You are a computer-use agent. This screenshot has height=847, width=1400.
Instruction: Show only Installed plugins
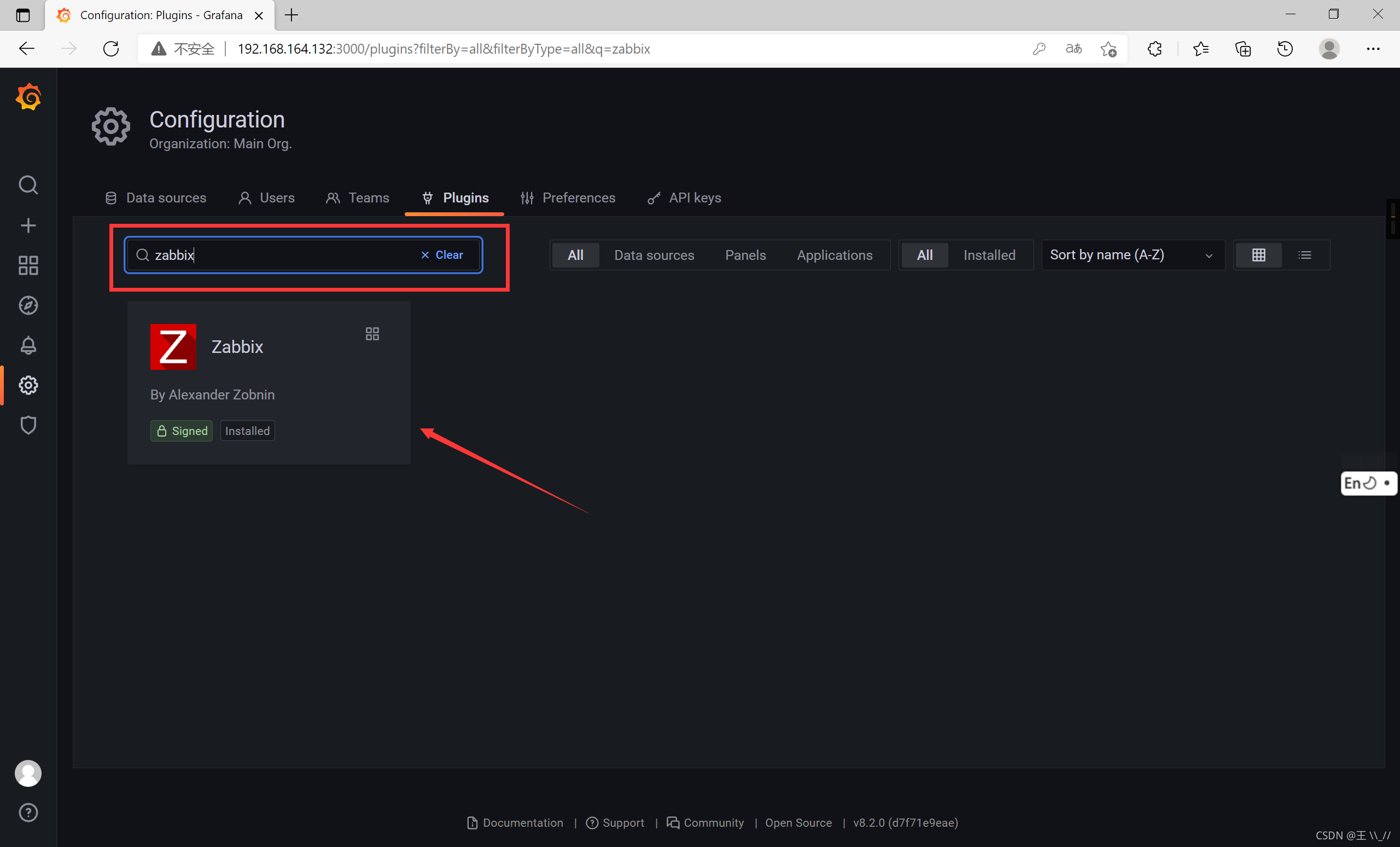tap(989, 255)
